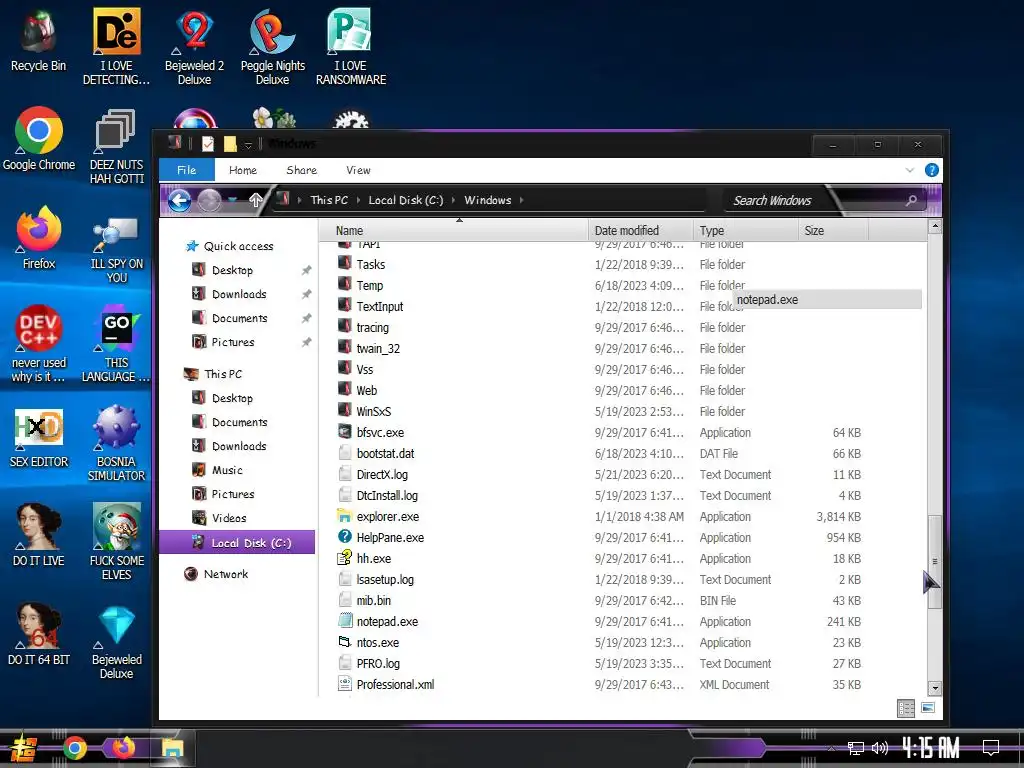The width and height of the screenshot is (1024, 768).
Task: Sort files by Type column header
Action: [746, 231]
